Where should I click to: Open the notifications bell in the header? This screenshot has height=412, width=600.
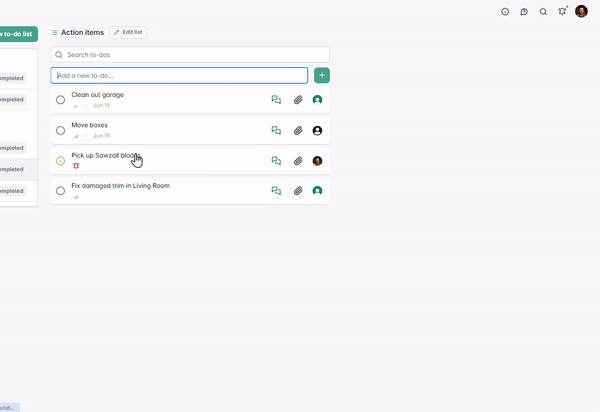click(x=562, y=12)
